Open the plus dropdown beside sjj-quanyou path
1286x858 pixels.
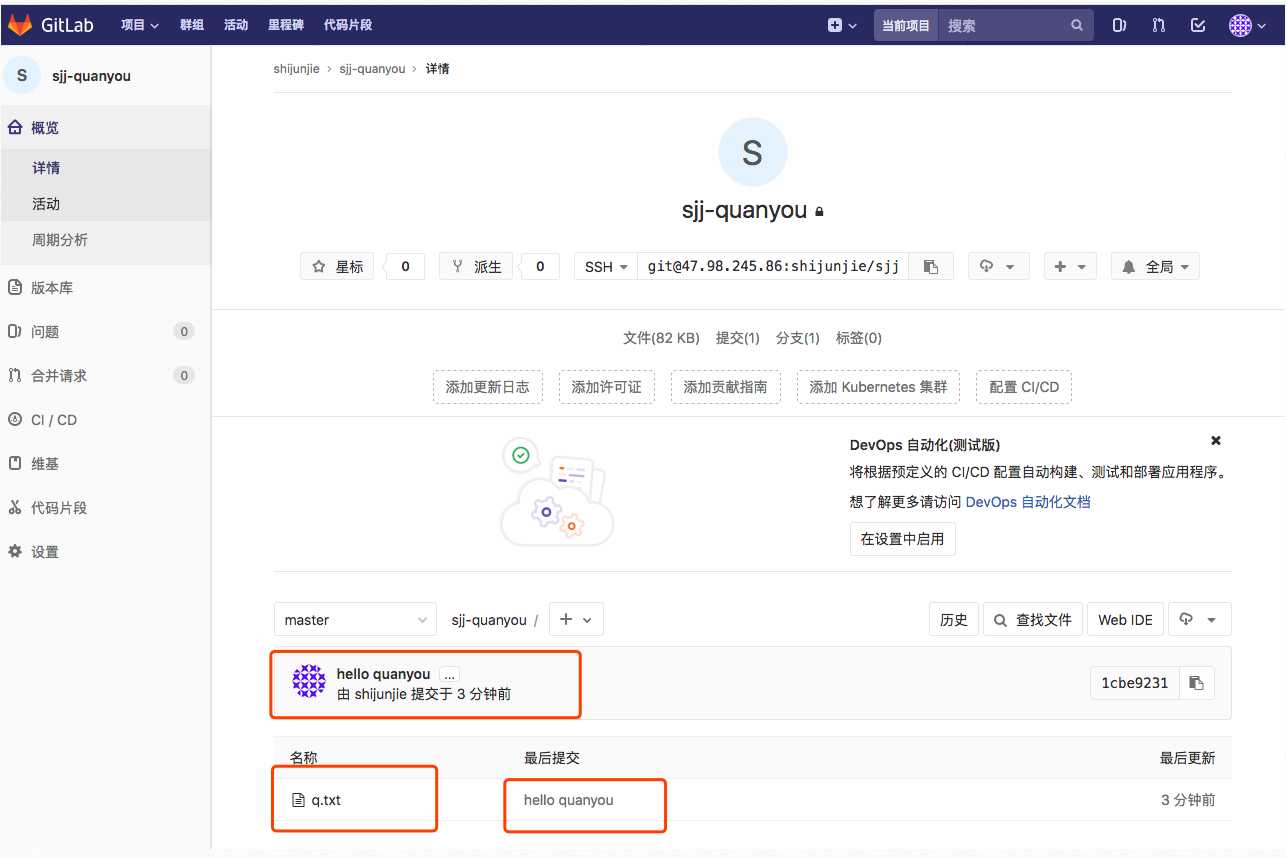tap(575, 620)
